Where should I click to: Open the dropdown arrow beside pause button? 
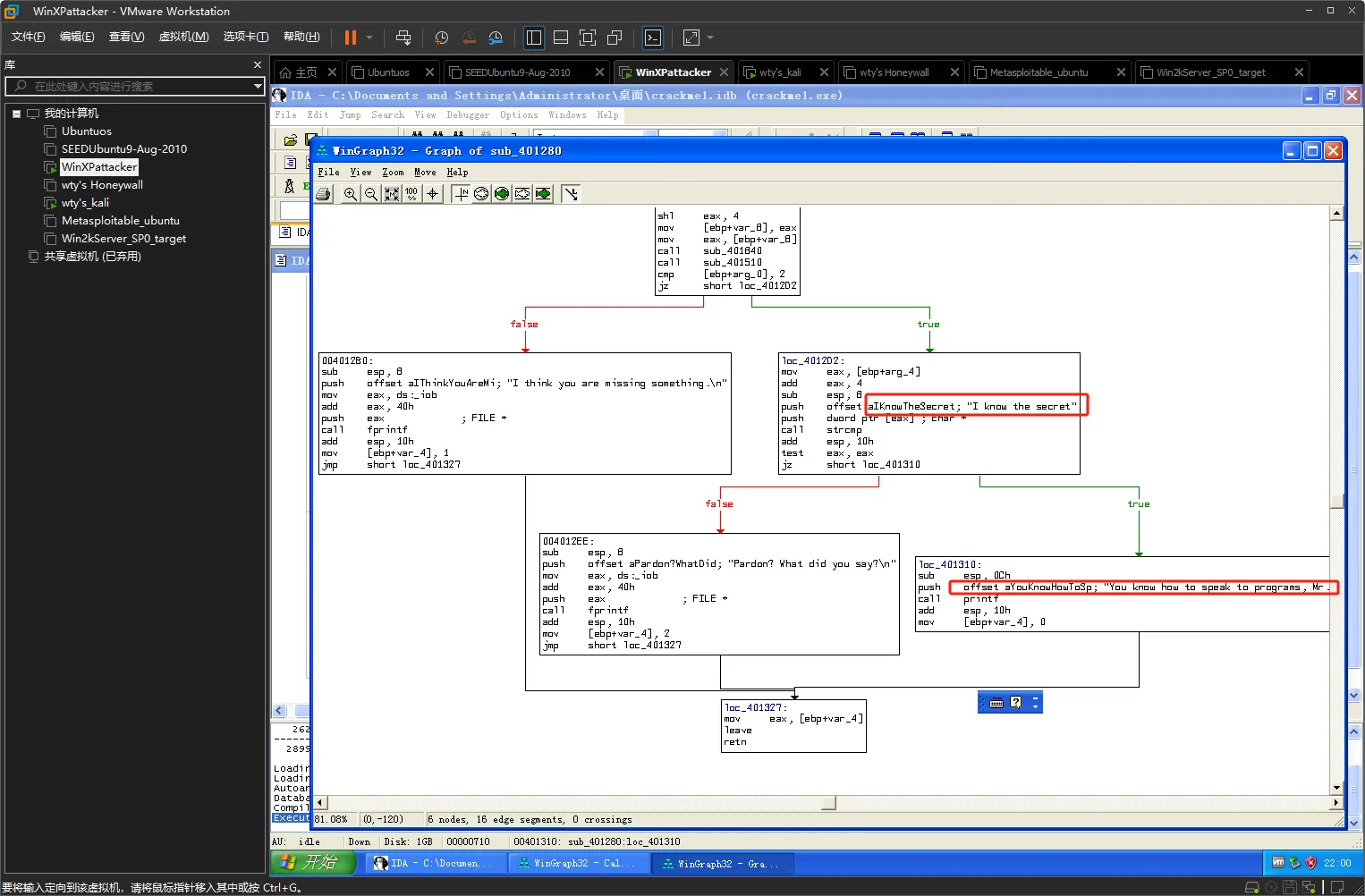369,38
